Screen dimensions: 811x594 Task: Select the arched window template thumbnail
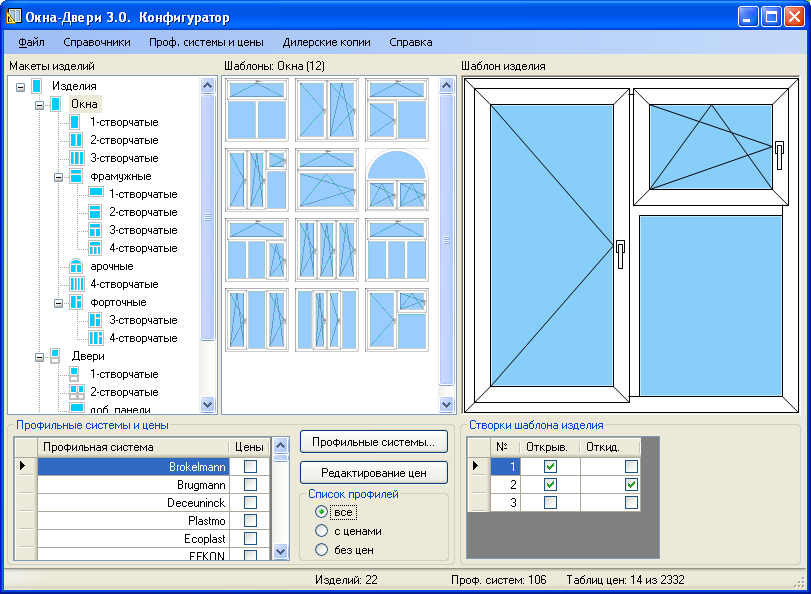tap(397, 178)
